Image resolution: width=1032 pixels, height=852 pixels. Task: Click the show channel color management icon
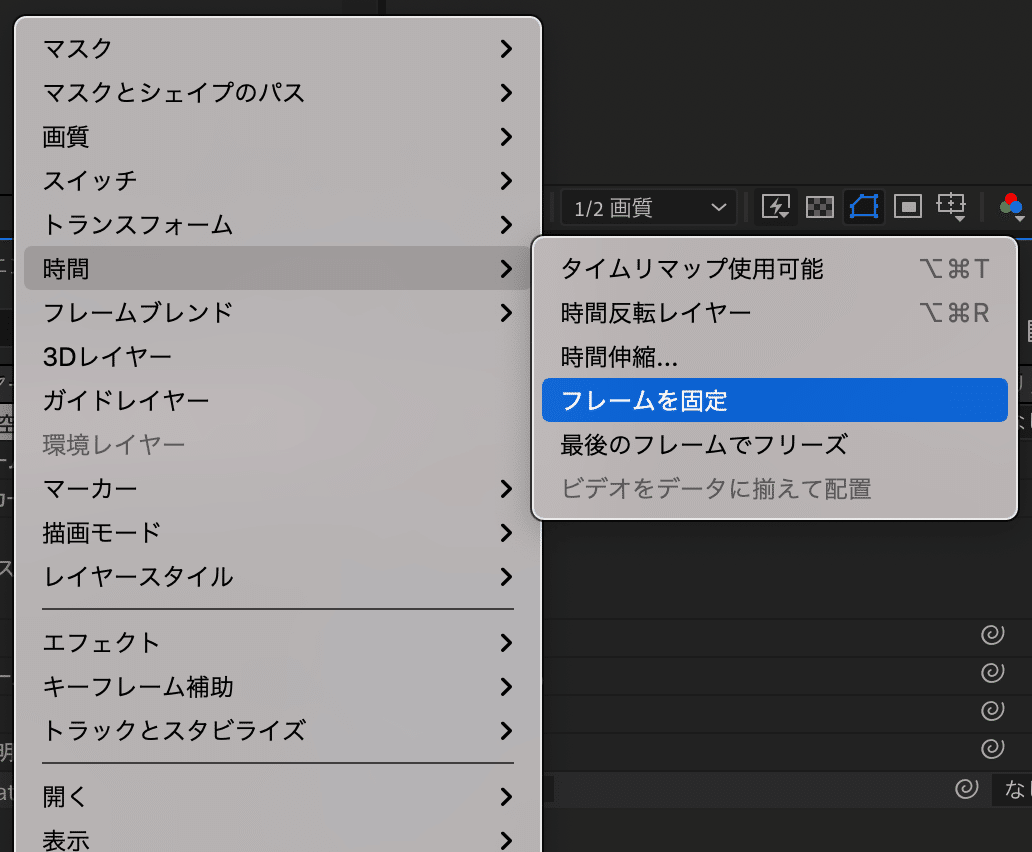click(x=1011, y=208)
